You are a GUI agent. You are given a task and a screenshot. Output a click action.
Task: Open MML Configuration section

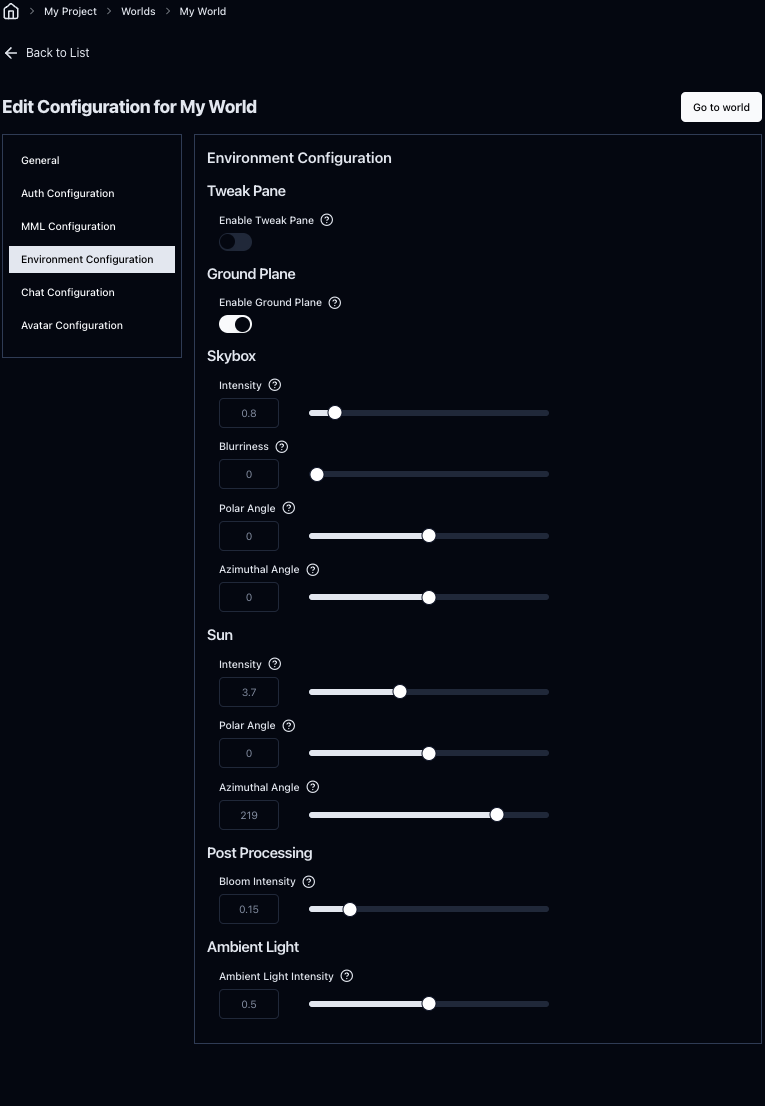68,226
